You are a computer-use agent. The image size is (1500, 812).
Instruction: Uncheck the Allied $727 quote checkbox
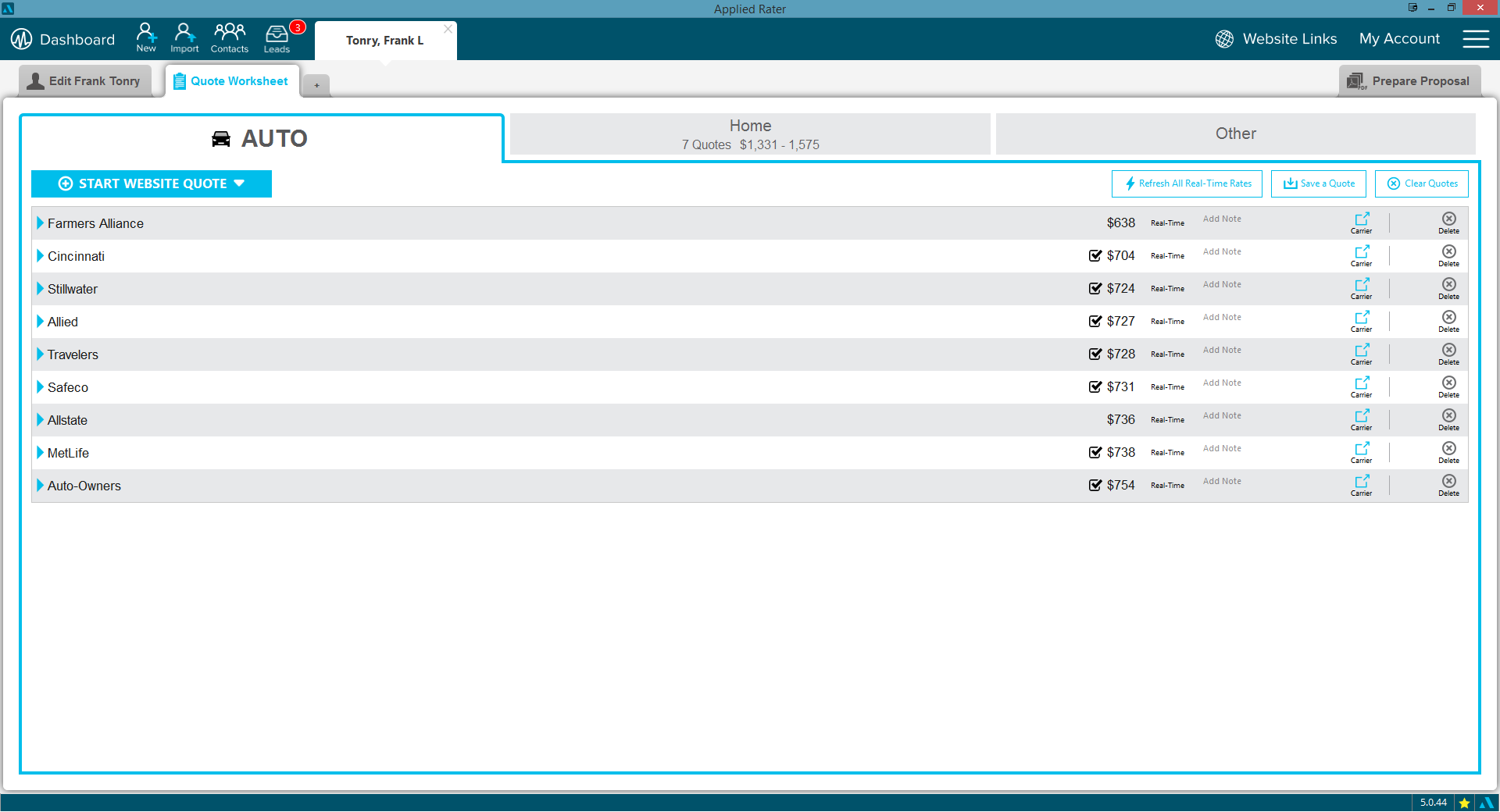1095,321
